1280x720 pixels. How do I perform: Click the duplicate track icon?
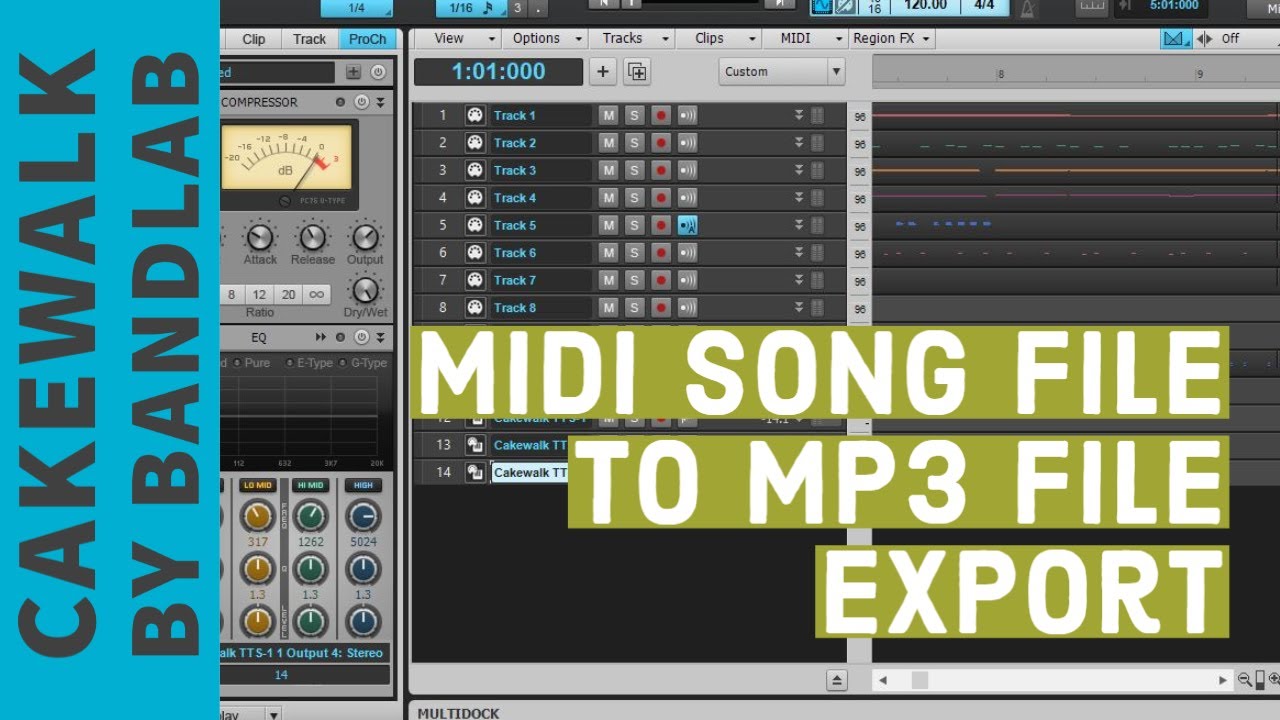[637, 71]
